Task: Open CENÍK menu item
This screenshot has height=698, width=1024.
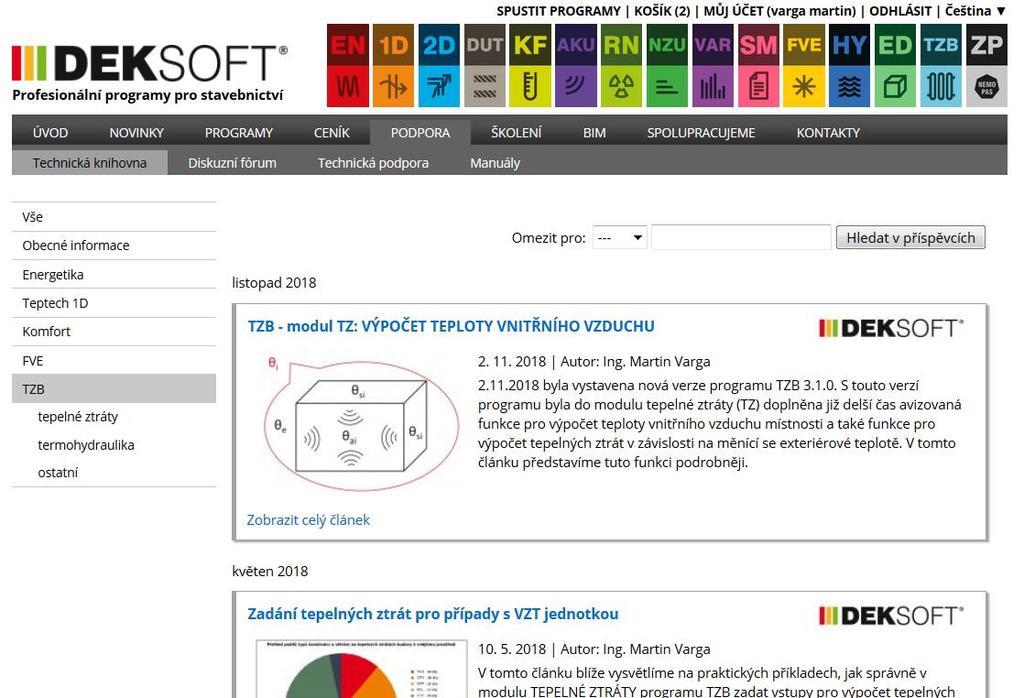Action: pyautogui.click(x=332, y=133)
